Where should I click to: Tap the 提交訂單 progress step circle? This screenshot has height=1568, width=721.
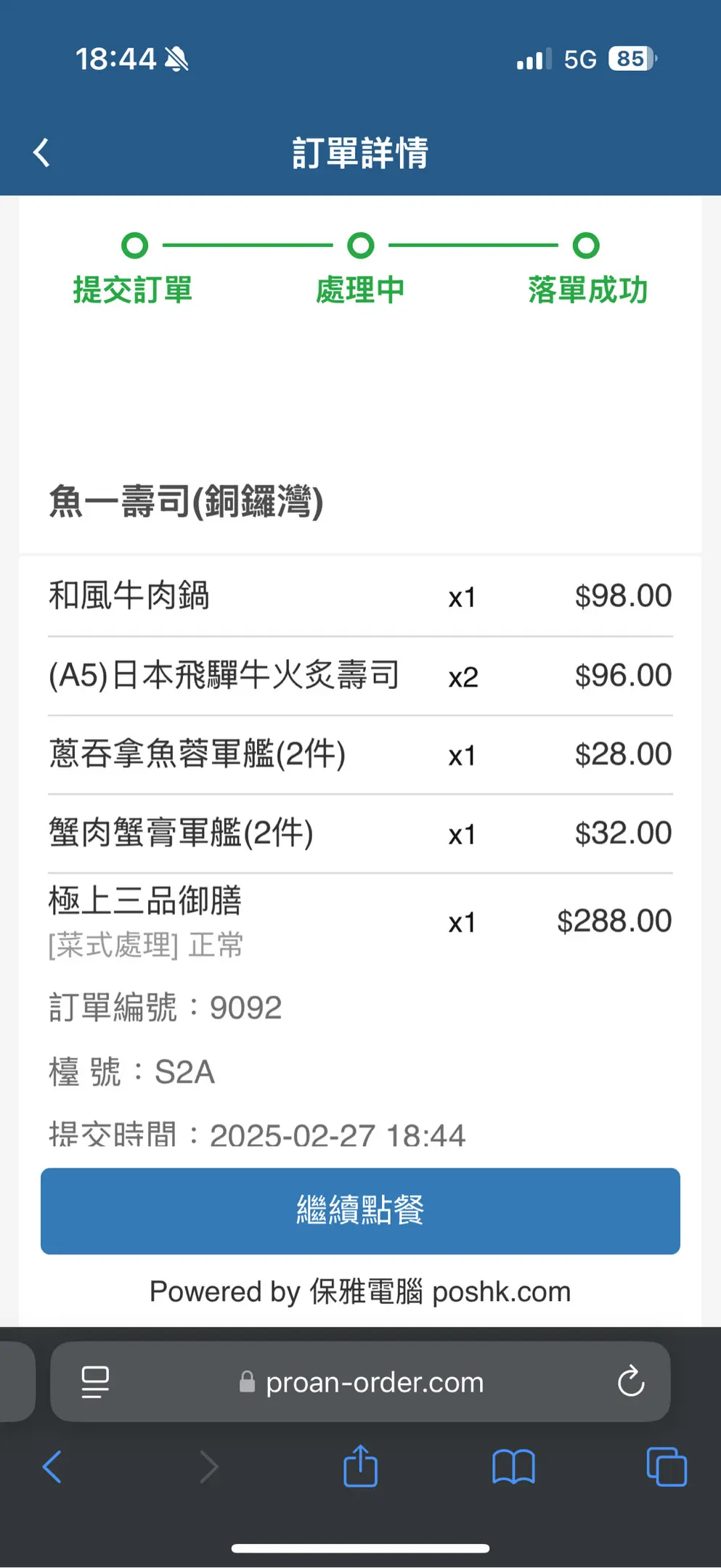134,245
